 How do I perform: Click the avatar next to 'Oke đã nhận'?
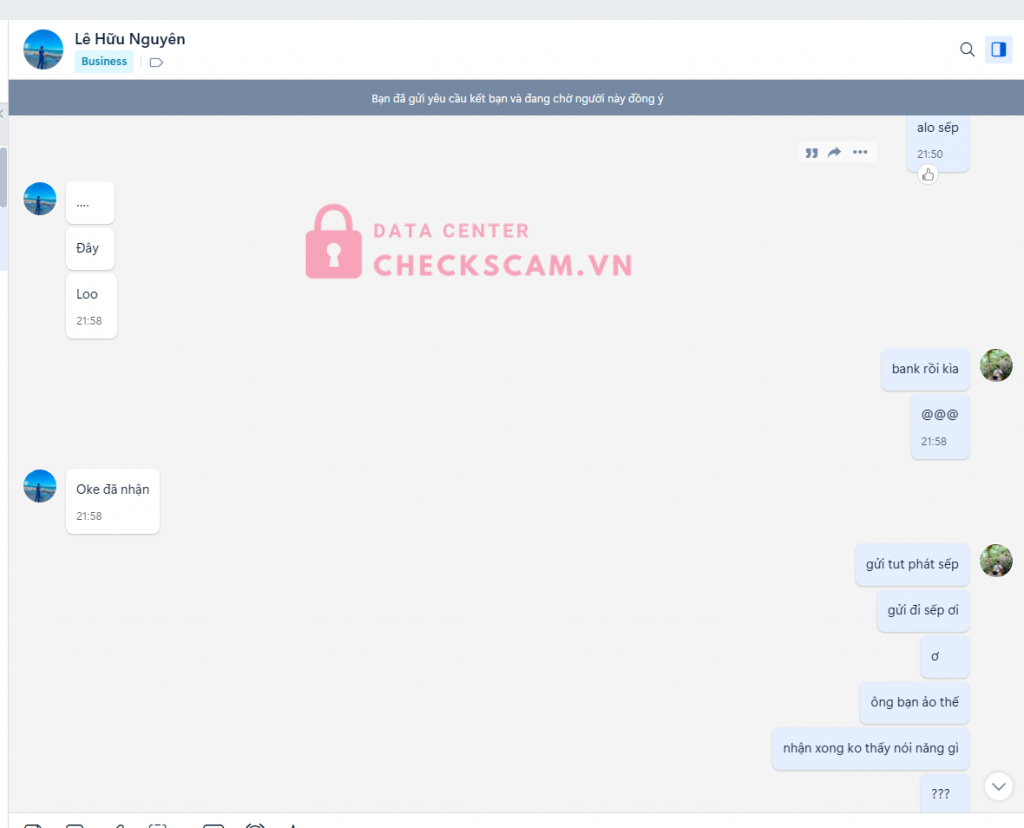click(x=40, y=486)
